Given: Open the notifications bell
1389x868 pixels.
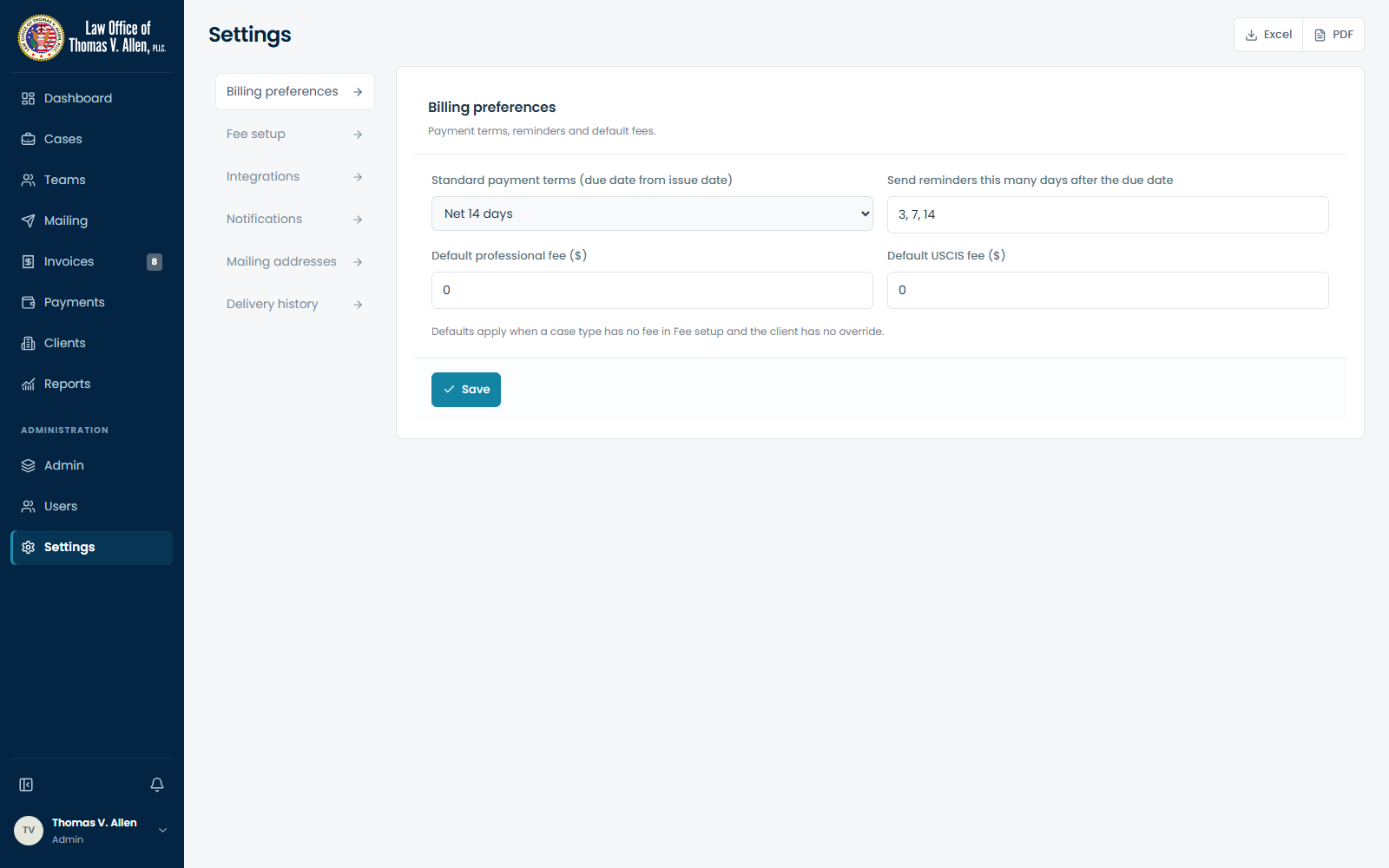Looking at the screenshot, I should tap(157, 785).
